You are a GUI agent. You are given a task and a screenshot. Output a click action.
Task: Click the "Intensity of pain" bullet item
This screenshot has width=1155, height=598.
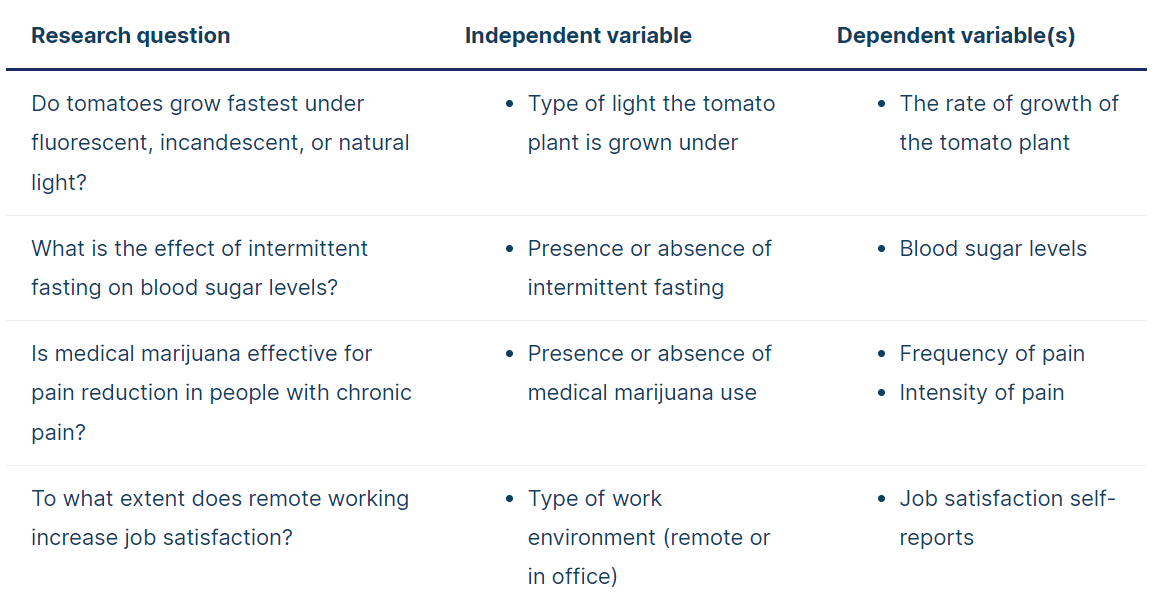(981, 393)
